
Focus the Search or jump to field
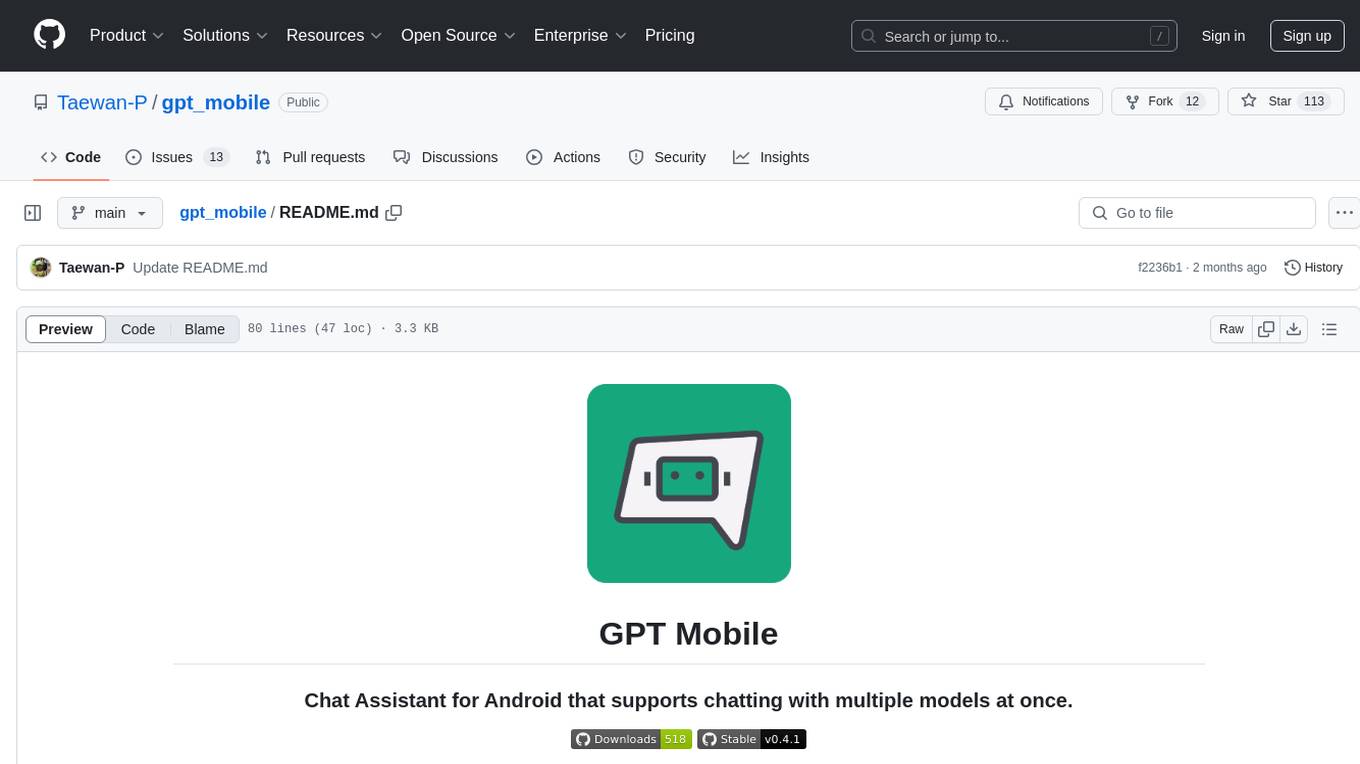(1014, 36)
